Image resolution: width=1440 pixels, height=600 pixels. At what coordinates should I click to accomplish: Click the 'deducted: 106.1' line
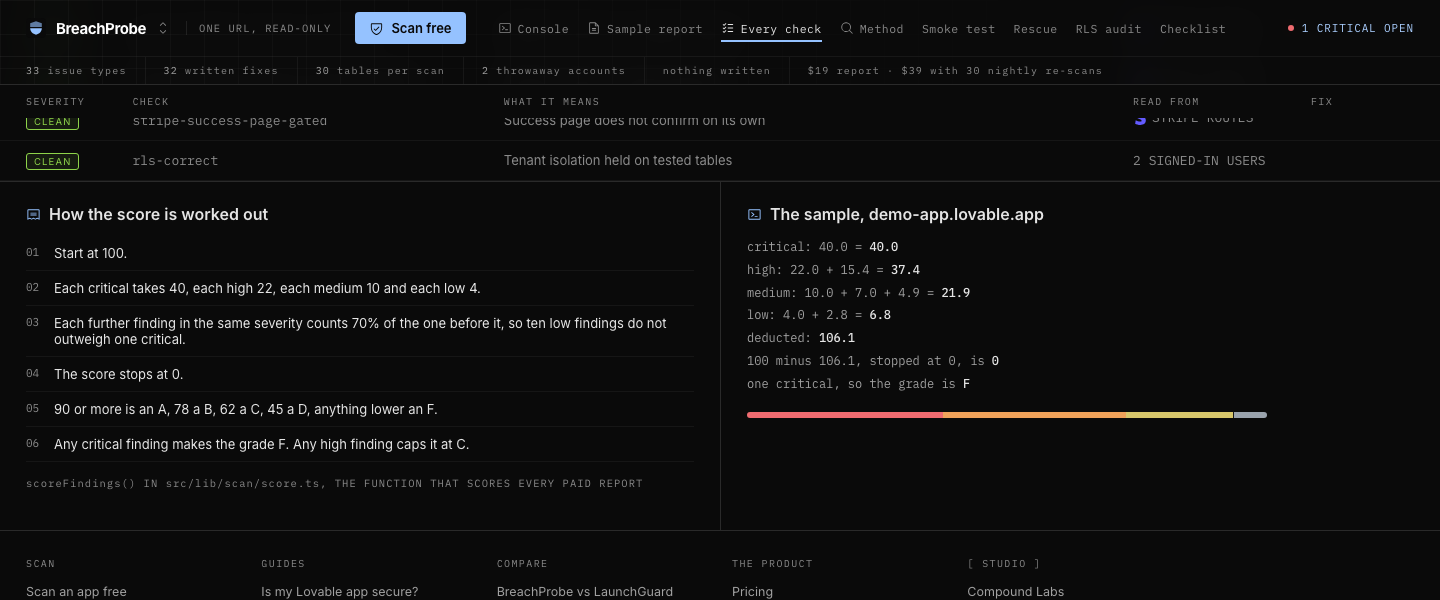(x=801, y=338)
